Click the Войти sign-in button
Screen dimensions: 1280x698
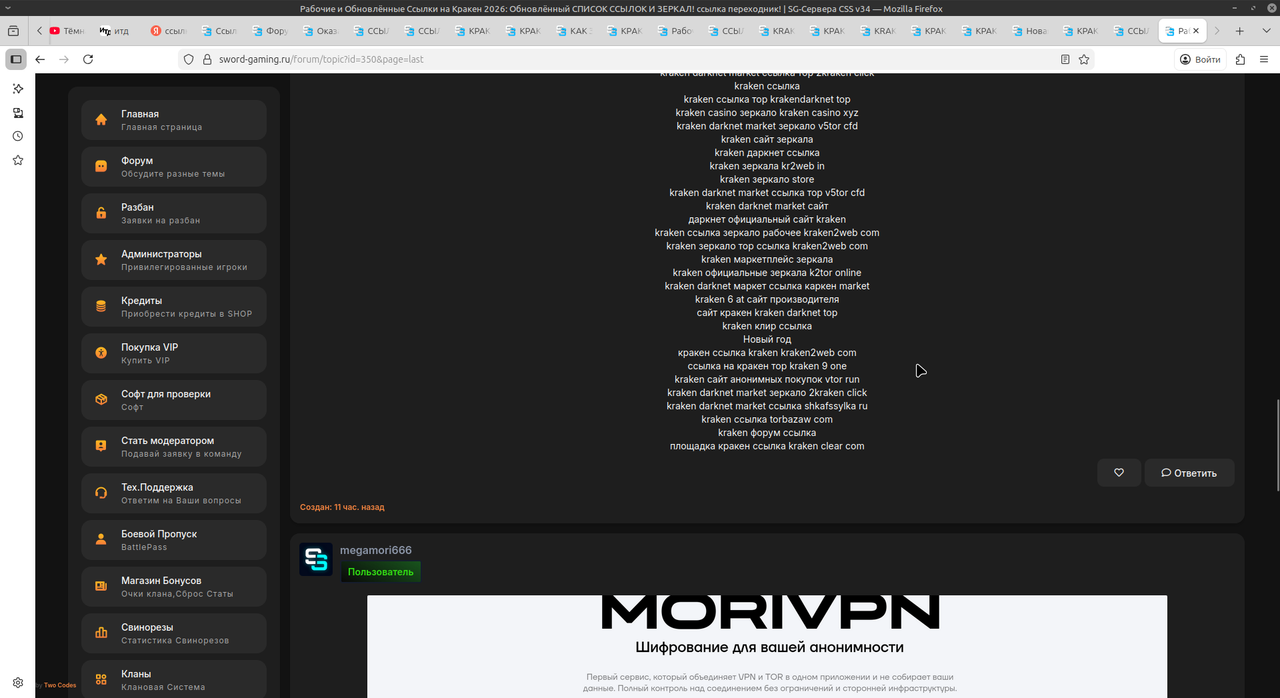tap(1201, 59)
